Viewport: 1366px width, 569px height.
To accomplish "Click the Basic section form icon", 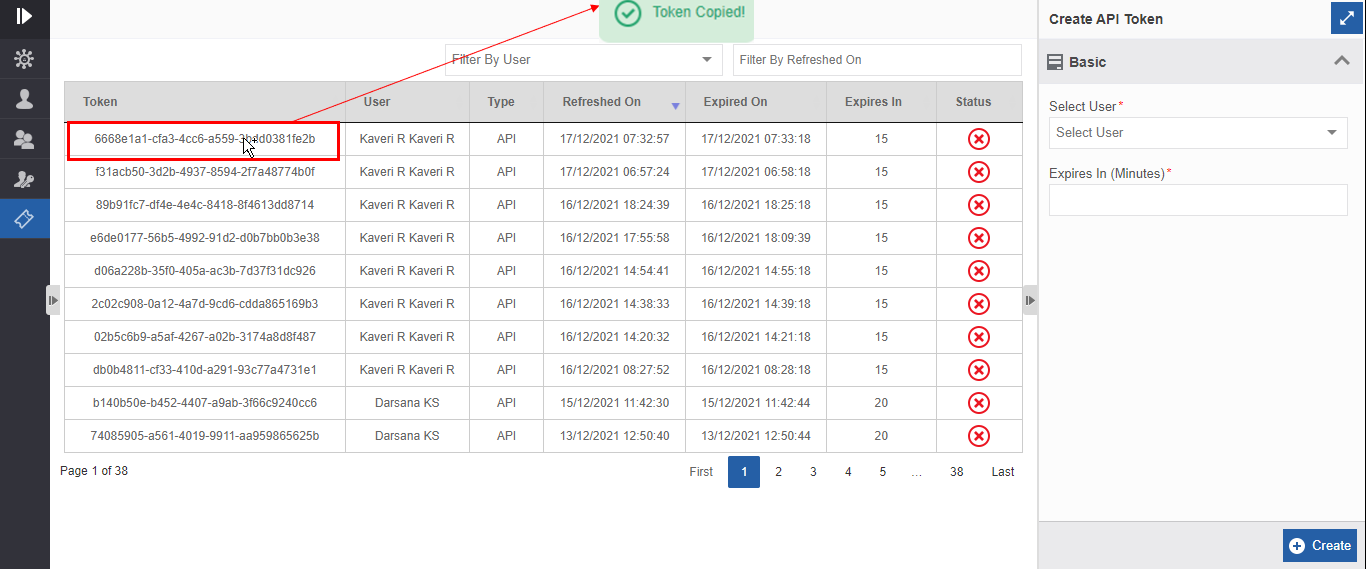I will 1055,62.
